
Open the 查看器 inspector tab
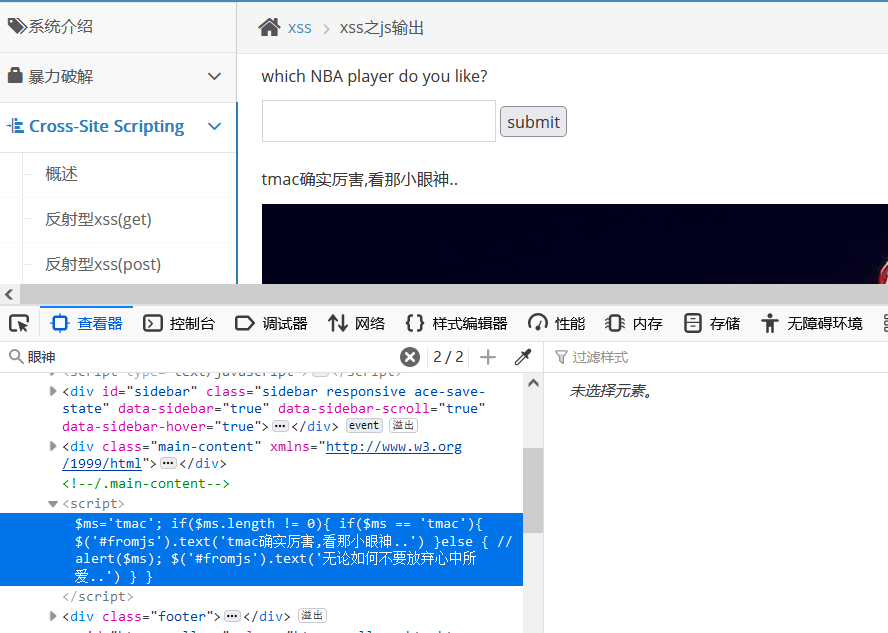coord(87,323)
